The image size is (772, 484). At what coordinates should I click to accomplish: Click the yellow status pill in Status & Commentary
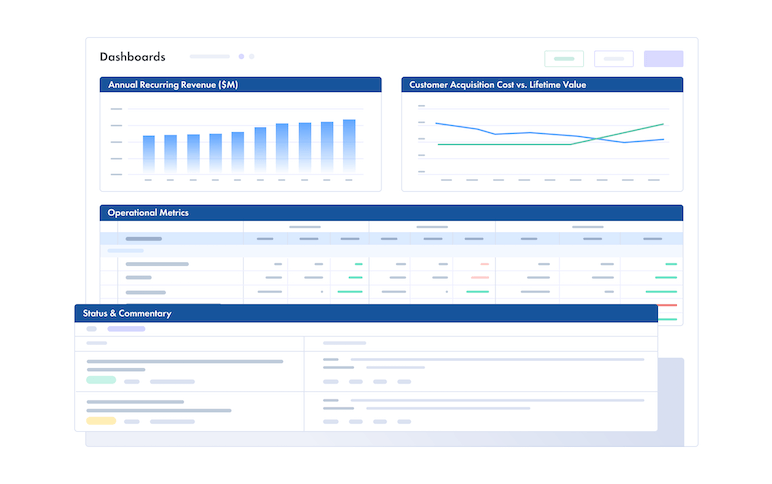pyautogui.click(x=101, y=421)
